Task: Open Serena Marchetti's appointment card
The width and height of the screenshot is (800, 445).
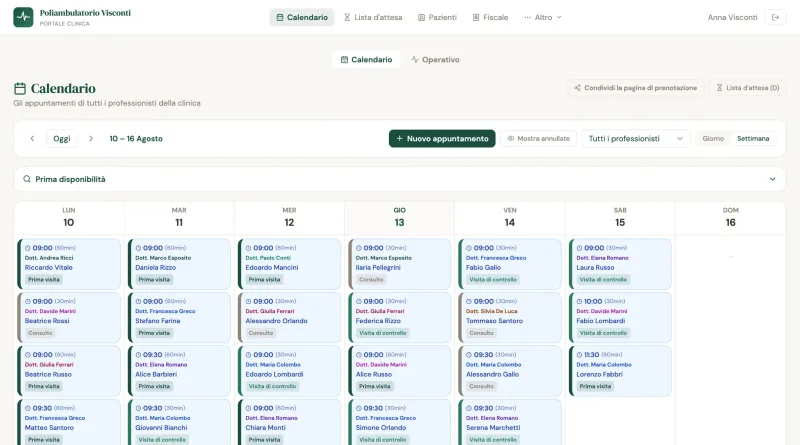Action: coord(510,422)
